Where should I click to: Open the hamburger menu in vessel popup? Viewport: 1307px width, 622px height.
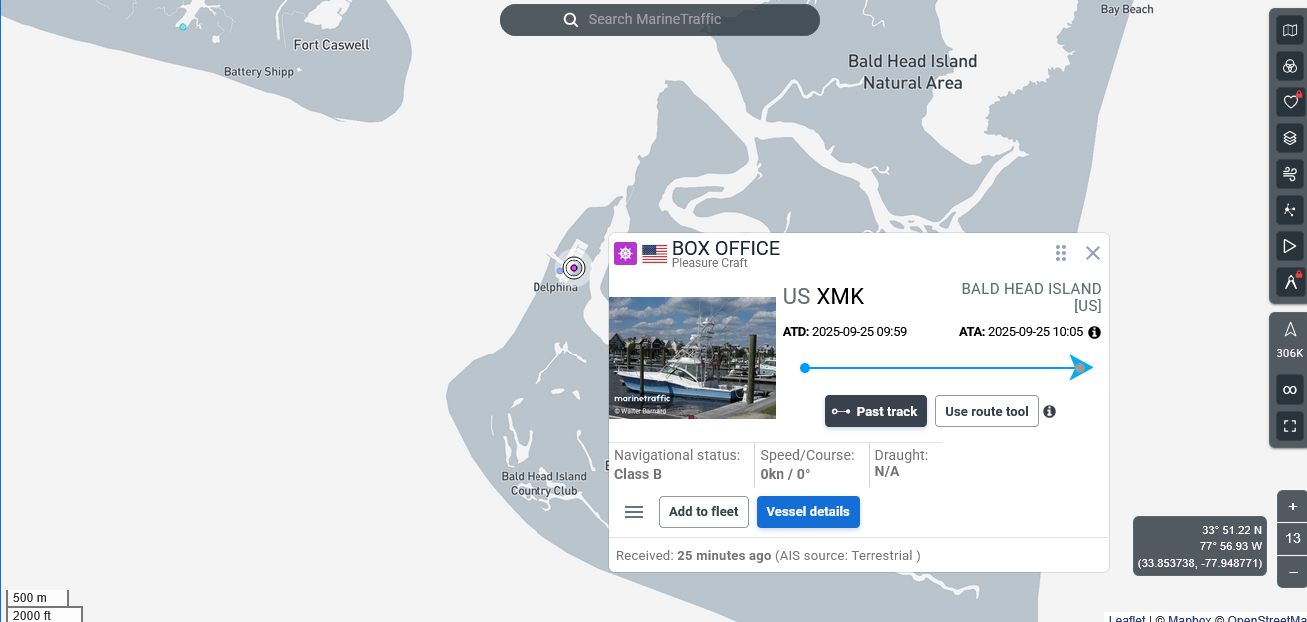pyautogui.click(x=633, y=512)
